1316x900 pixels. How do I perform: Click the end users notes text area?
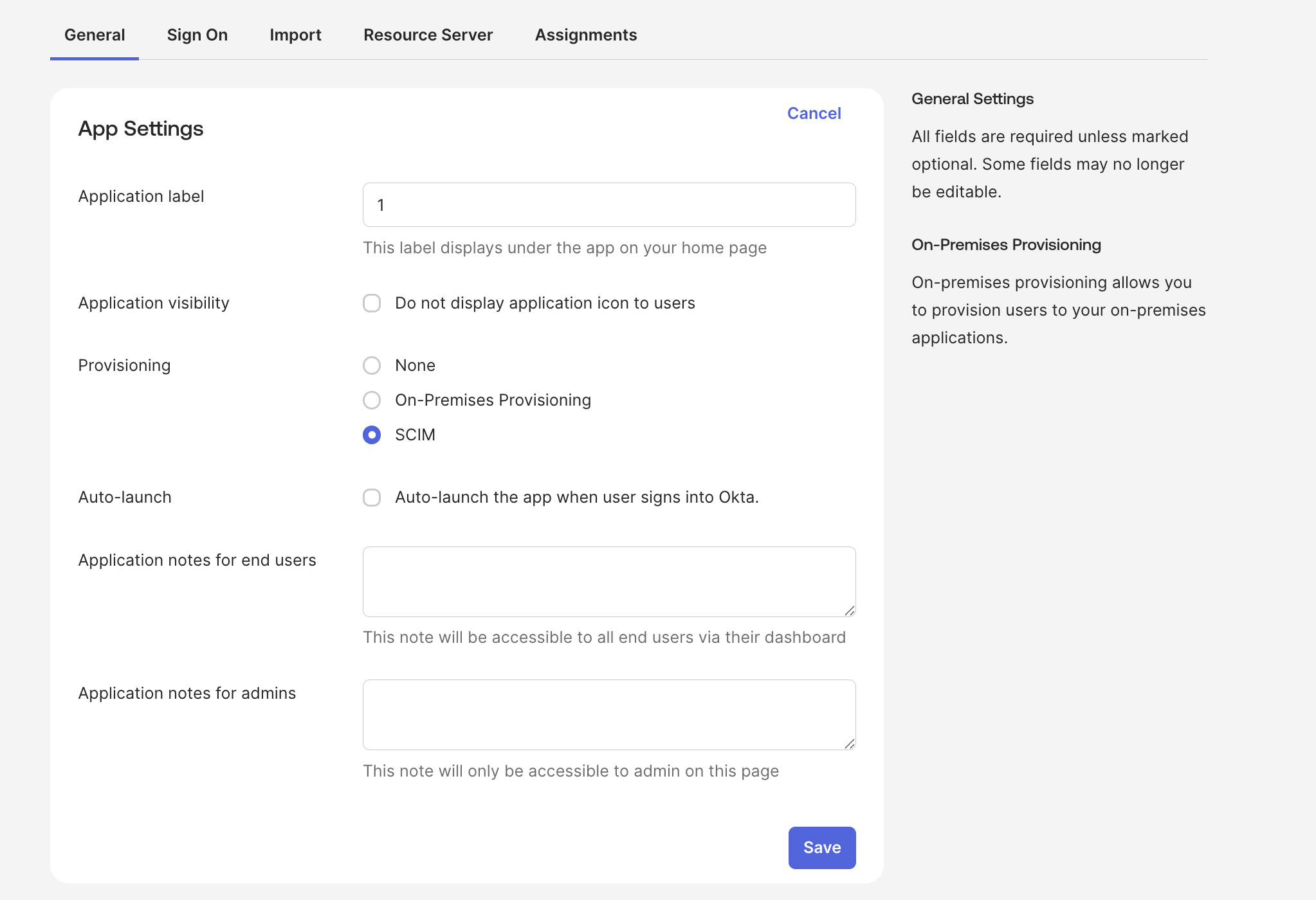click(609, 581)
